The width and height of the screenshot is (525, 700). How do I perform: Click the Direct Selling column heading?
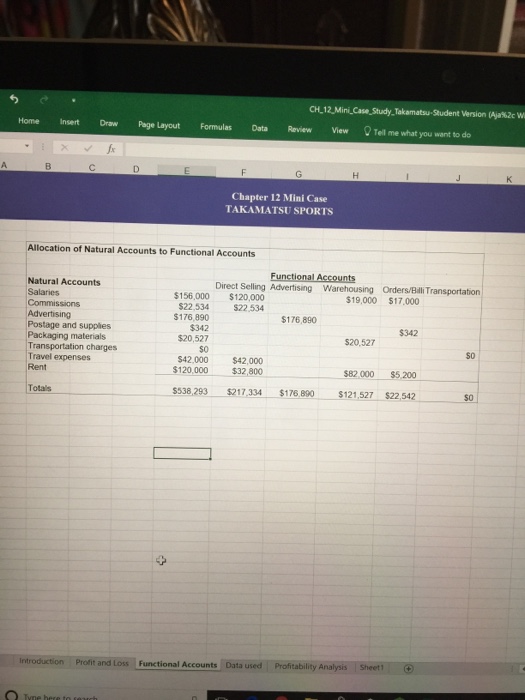[x=240, y=286]
